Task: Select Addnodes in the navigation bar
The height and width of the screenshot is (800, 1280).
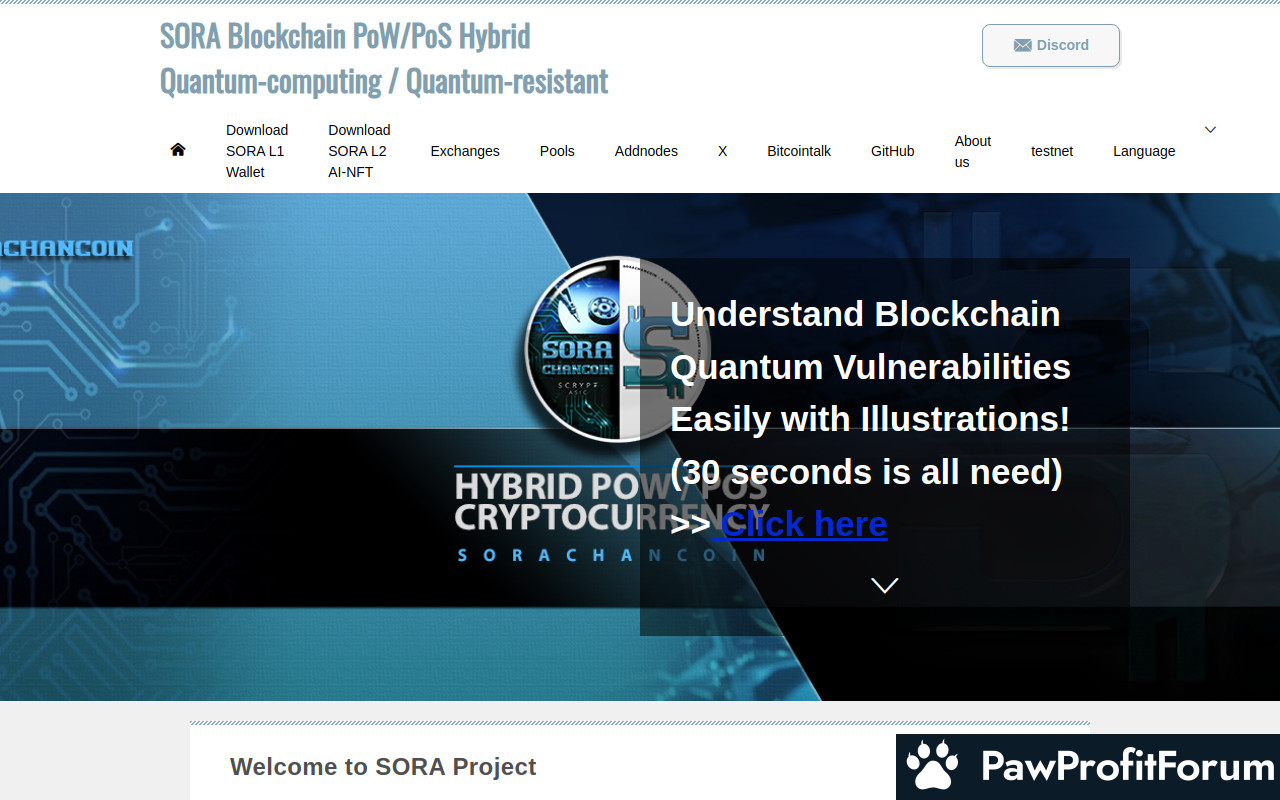Action: [646, 151]
